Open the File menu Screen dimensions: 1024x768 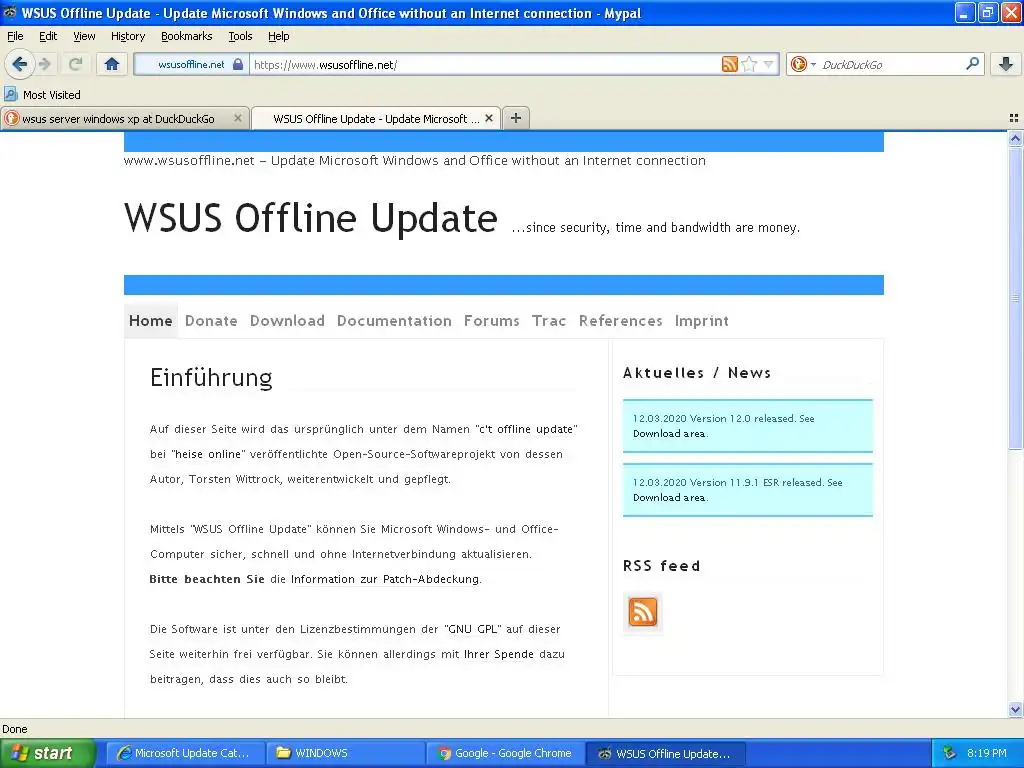pyautogui.click(x=15, y=36)
